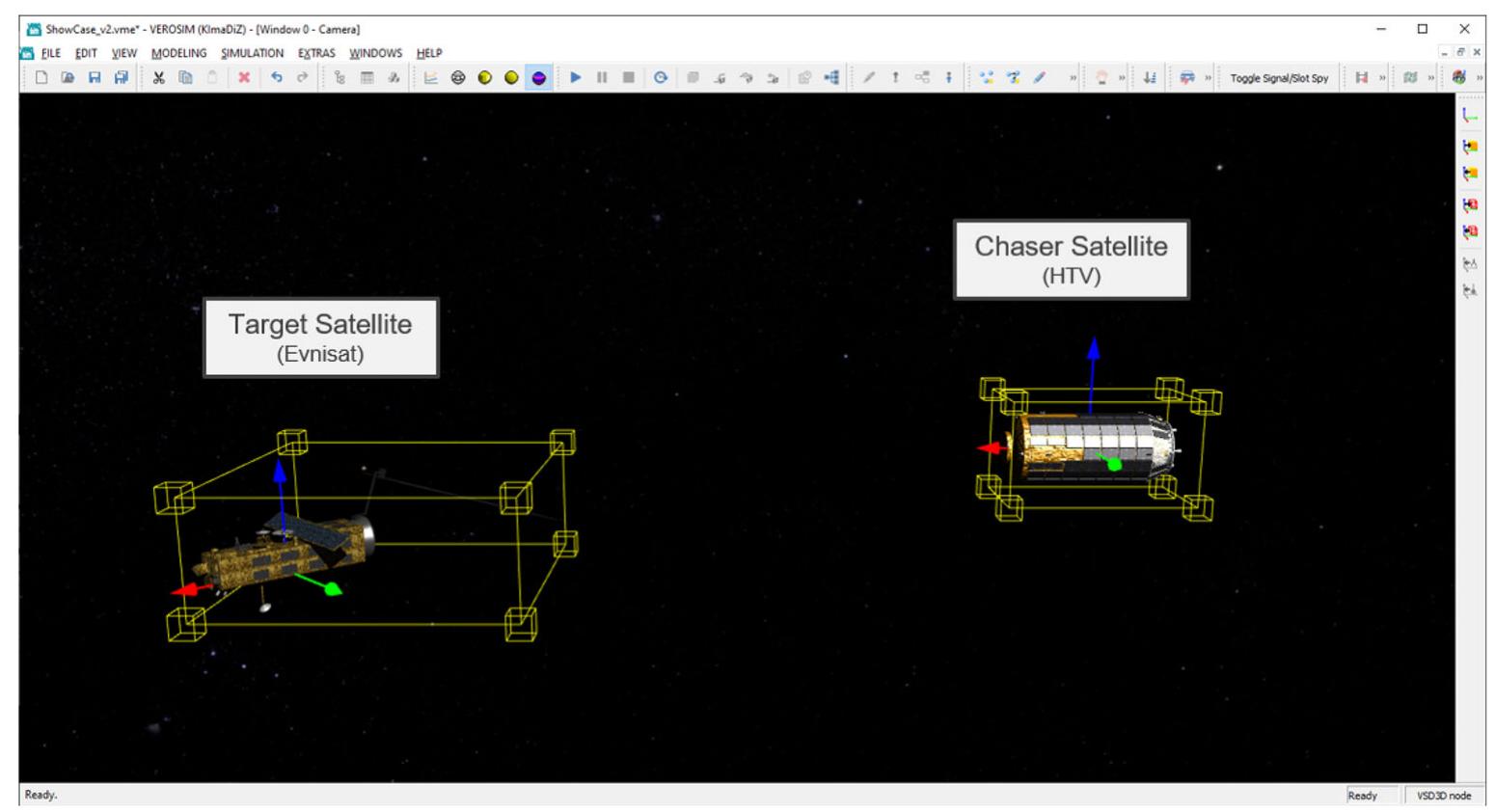Click the Save All double floppy icon
Viewport: 1495px width, 812px height.
pos(121,77)
